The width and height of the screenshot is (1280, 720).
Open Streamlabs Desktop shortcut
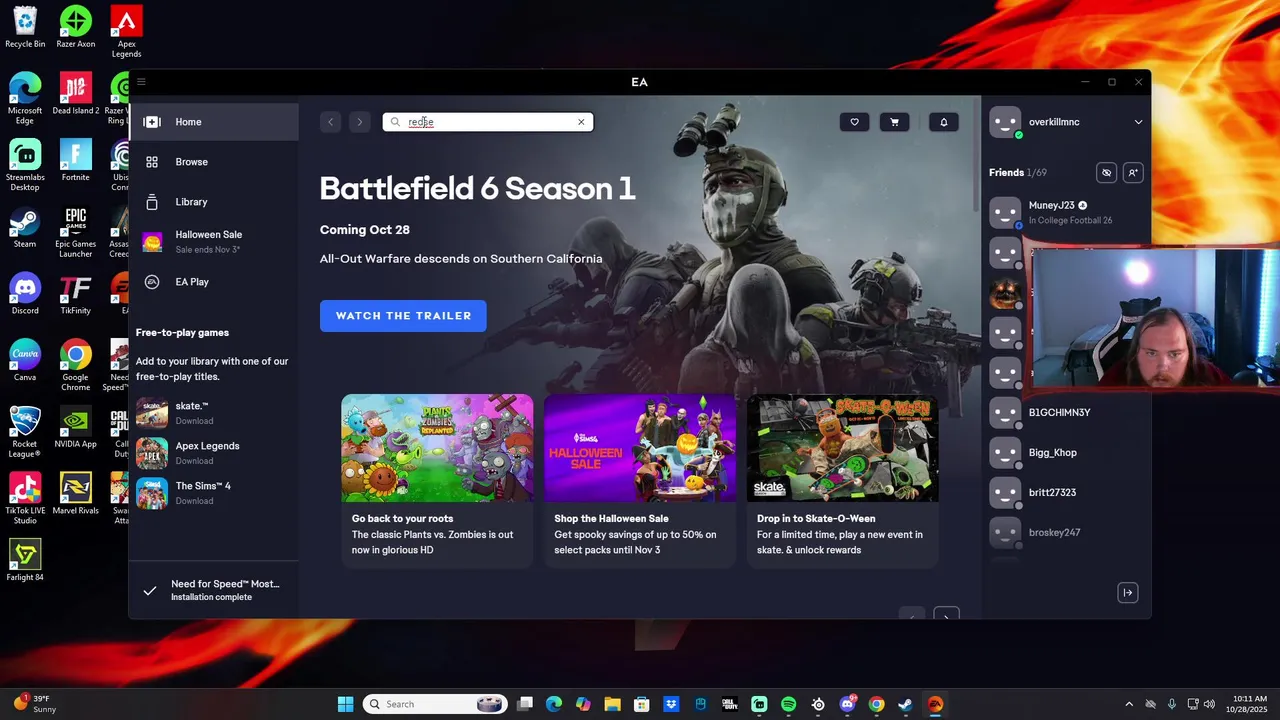click(25, 165)
